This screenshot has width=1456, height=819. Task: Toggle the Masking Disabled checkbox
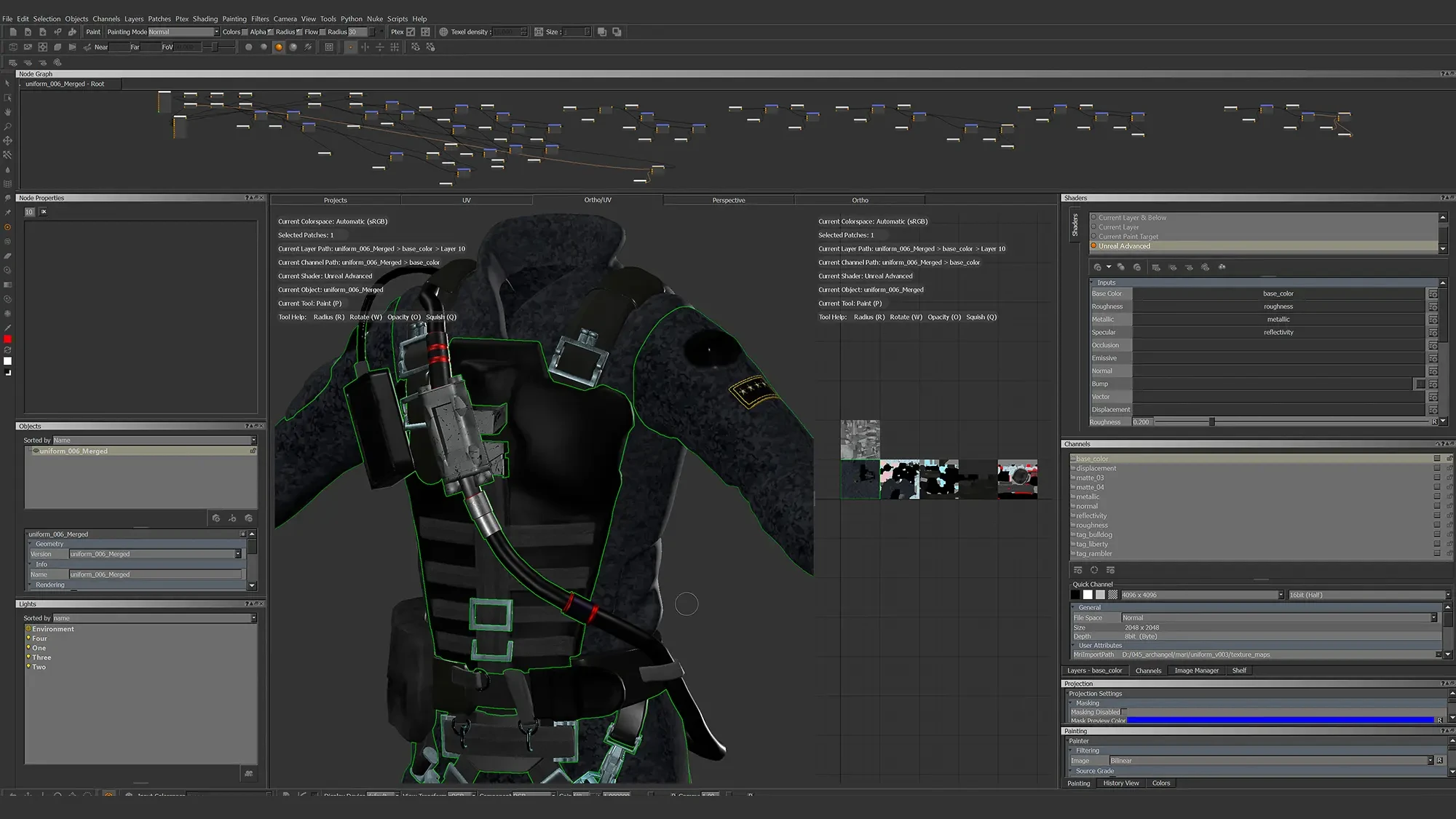[1124, 712]
